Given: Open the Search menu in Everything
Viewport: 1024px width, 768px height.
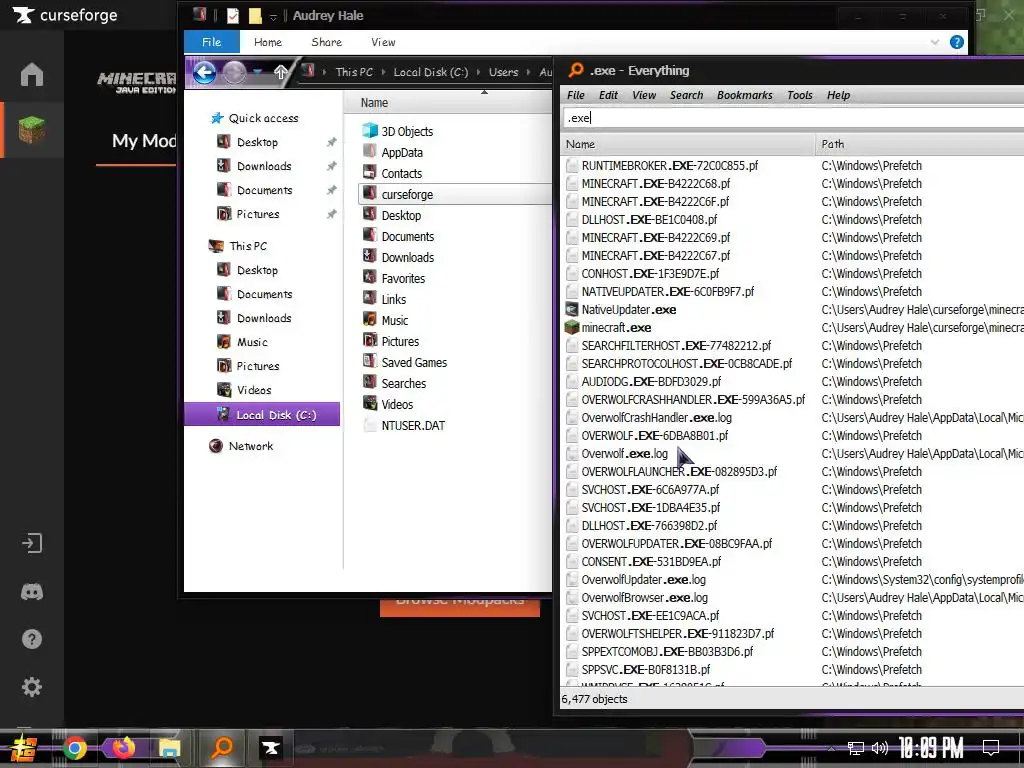Looking at the screenshot, I should 686,95.
